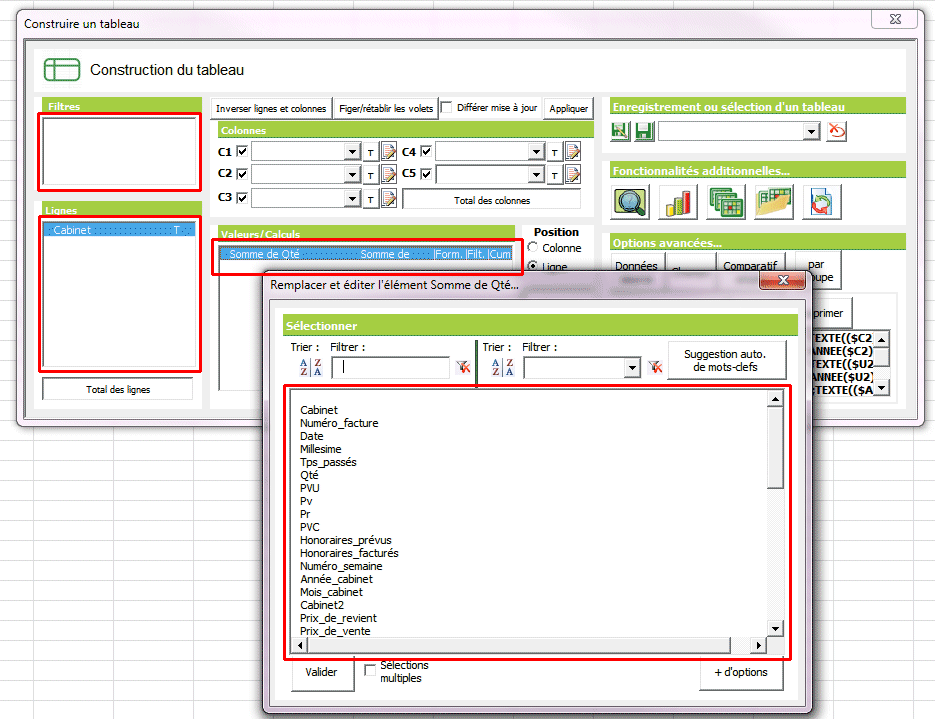
Task: Confirm selection with Valider
Action: tap(321, 672)
